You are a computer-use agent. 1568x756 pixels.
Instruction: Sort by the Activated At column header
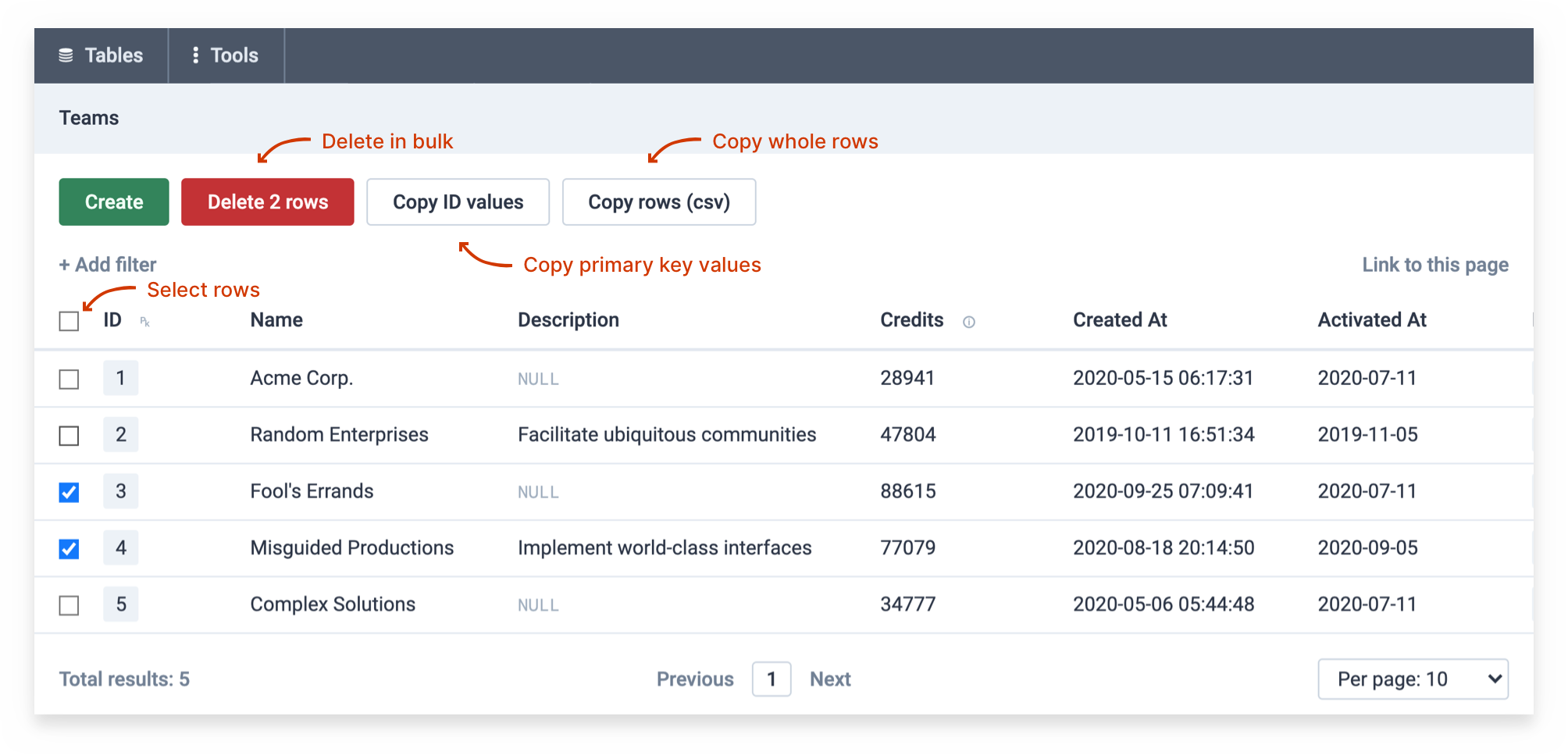click(1372, 320)
